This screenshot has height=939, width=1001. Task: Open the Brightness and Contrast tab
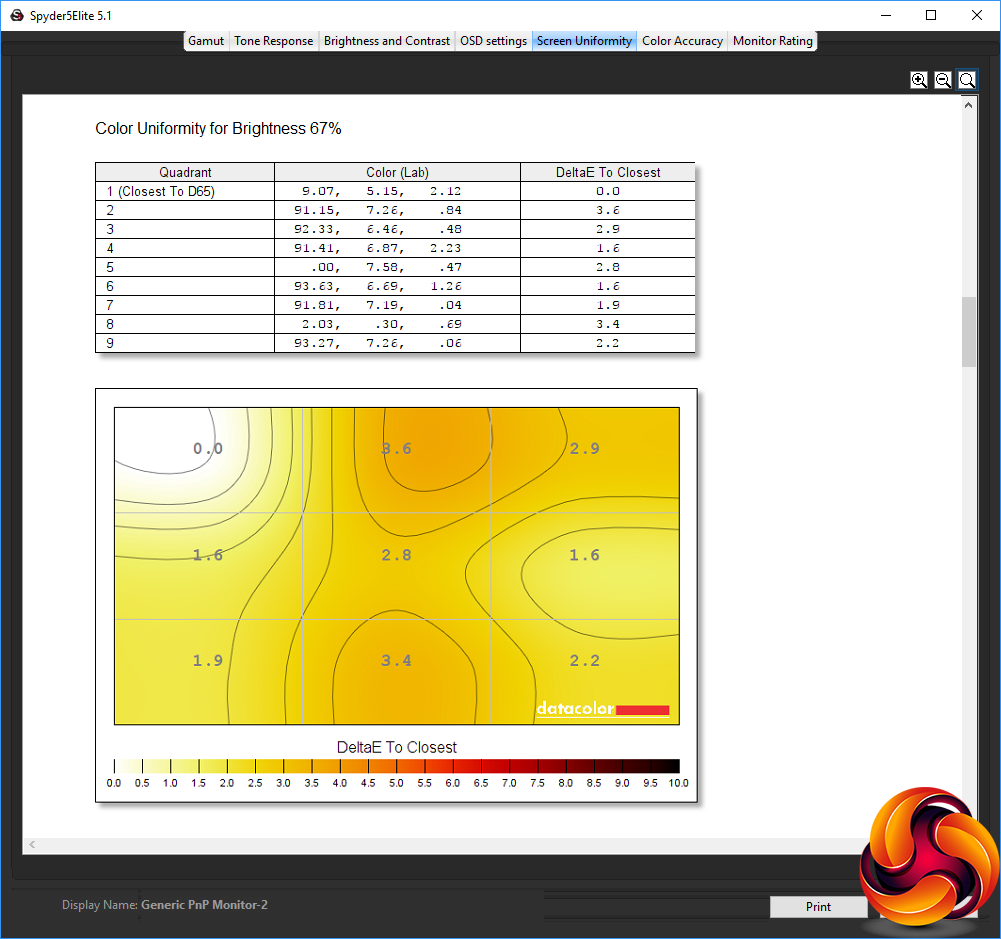(x=386, y=41)
